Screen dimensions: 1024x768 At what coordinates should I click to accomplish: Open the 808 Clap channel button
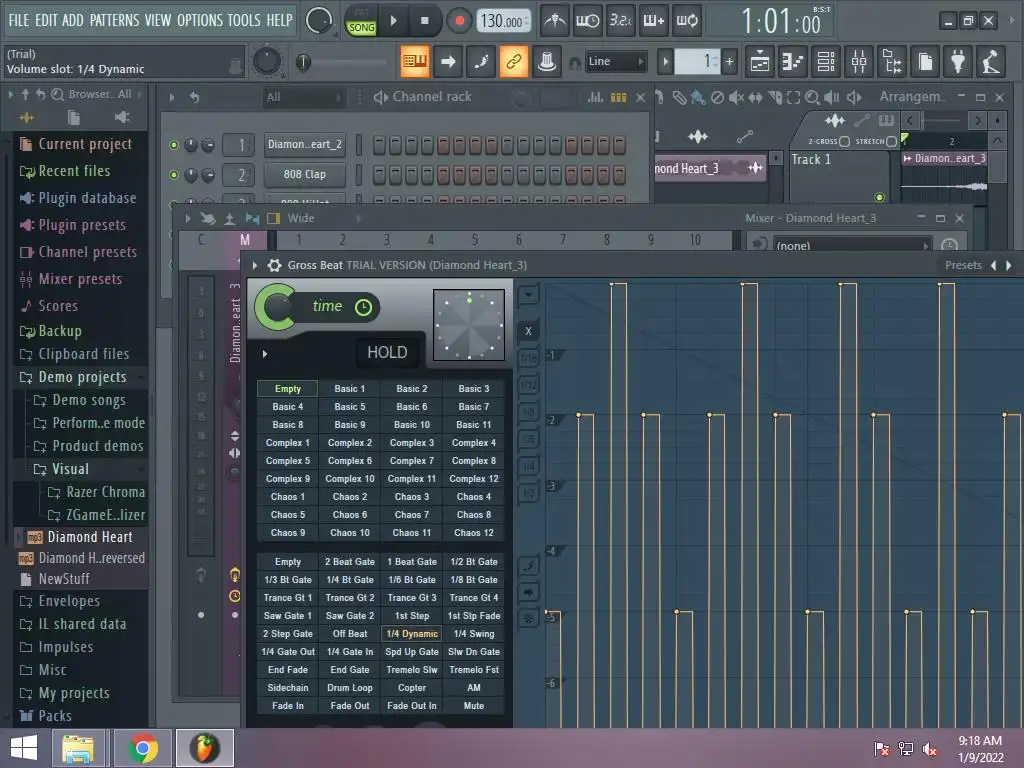tap(305, 174)
